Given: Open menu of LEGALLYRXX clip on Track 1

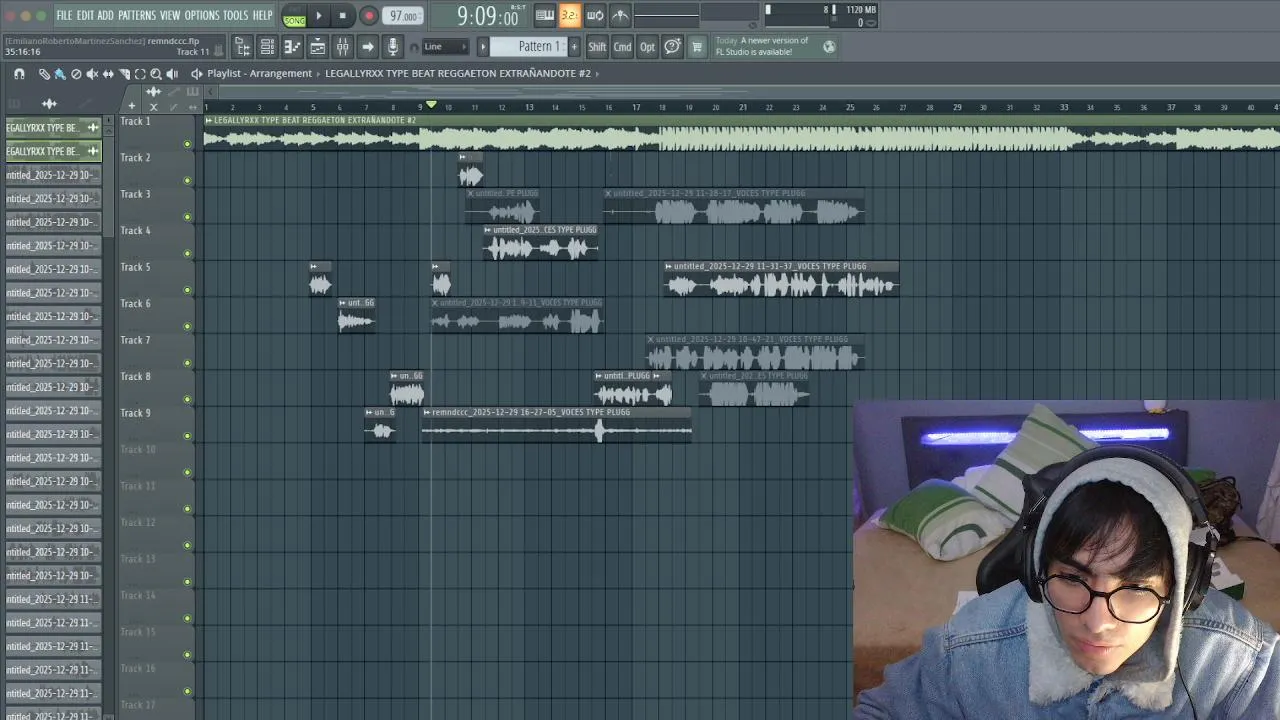Looking at the screenshot, I should click(x=209, y=121).
